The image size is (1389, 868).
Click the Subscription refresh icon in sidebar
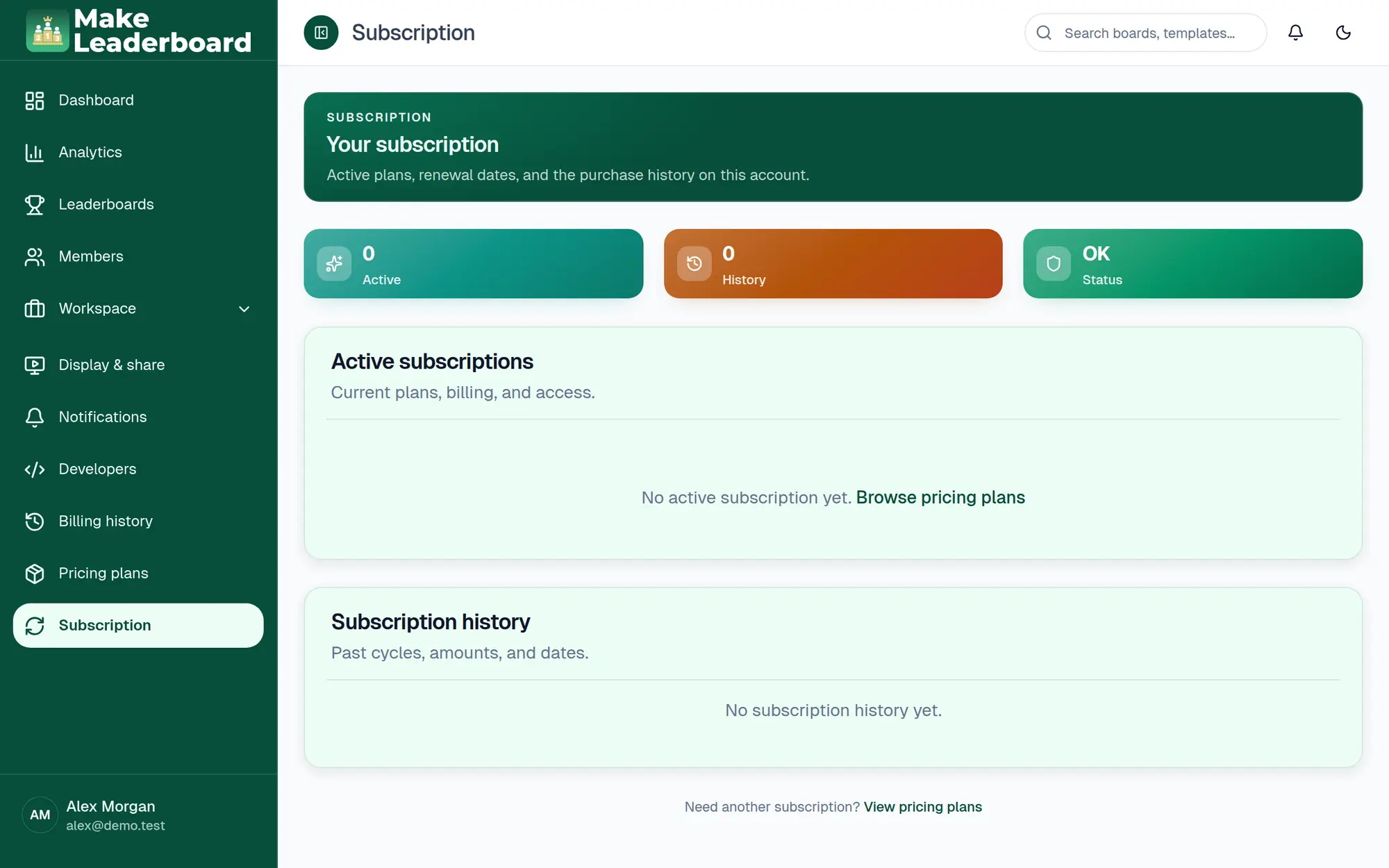tap(35, 626)
